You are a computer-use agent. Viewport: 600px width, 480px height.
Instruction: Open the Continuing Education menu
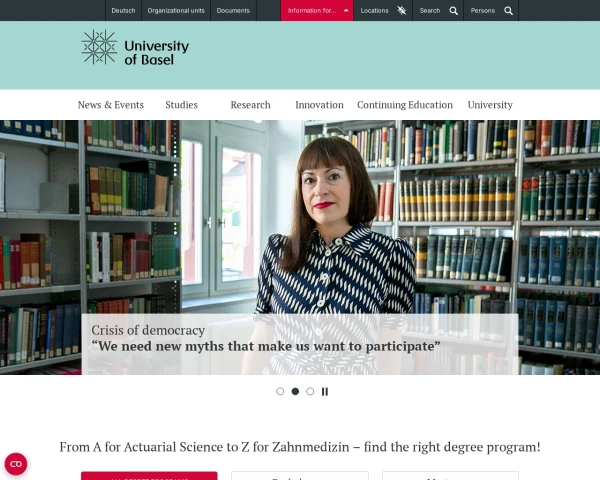click(405, 105)
